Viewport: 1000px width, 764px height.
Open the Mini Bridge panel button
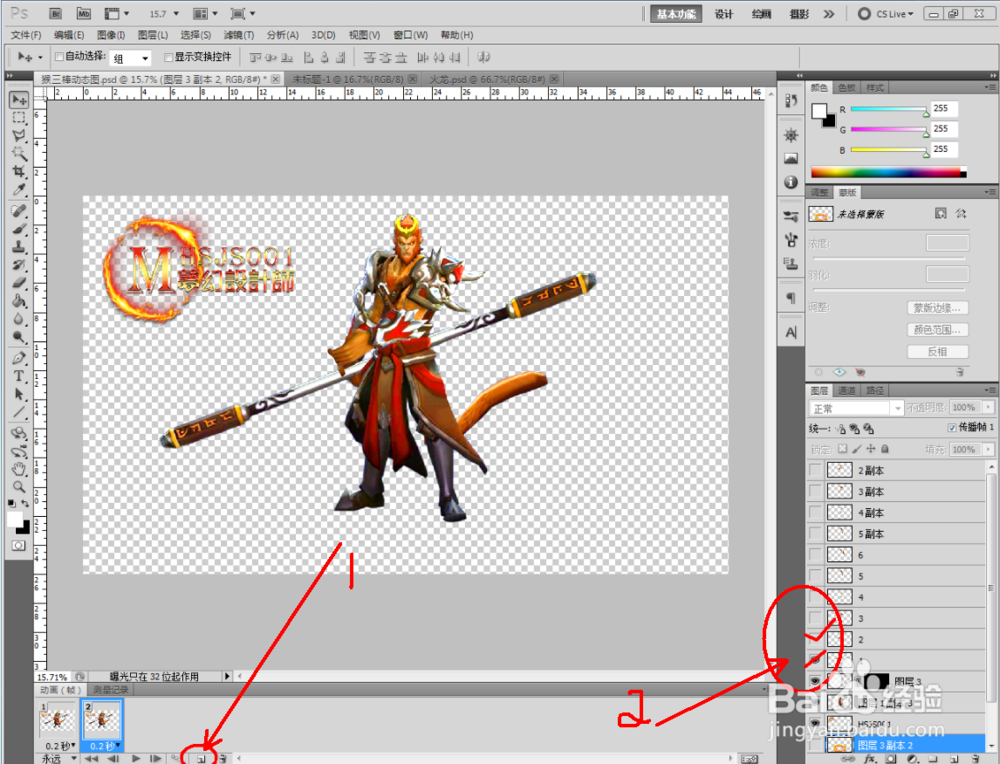pos(84,13)
